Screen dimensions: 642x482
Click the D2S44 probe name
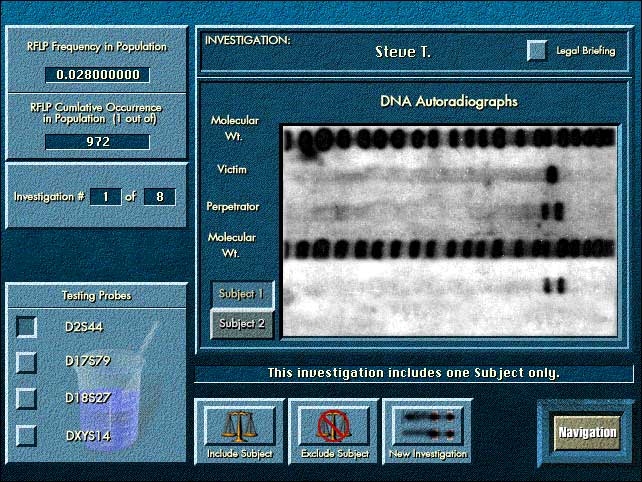(x=84, y=327)
